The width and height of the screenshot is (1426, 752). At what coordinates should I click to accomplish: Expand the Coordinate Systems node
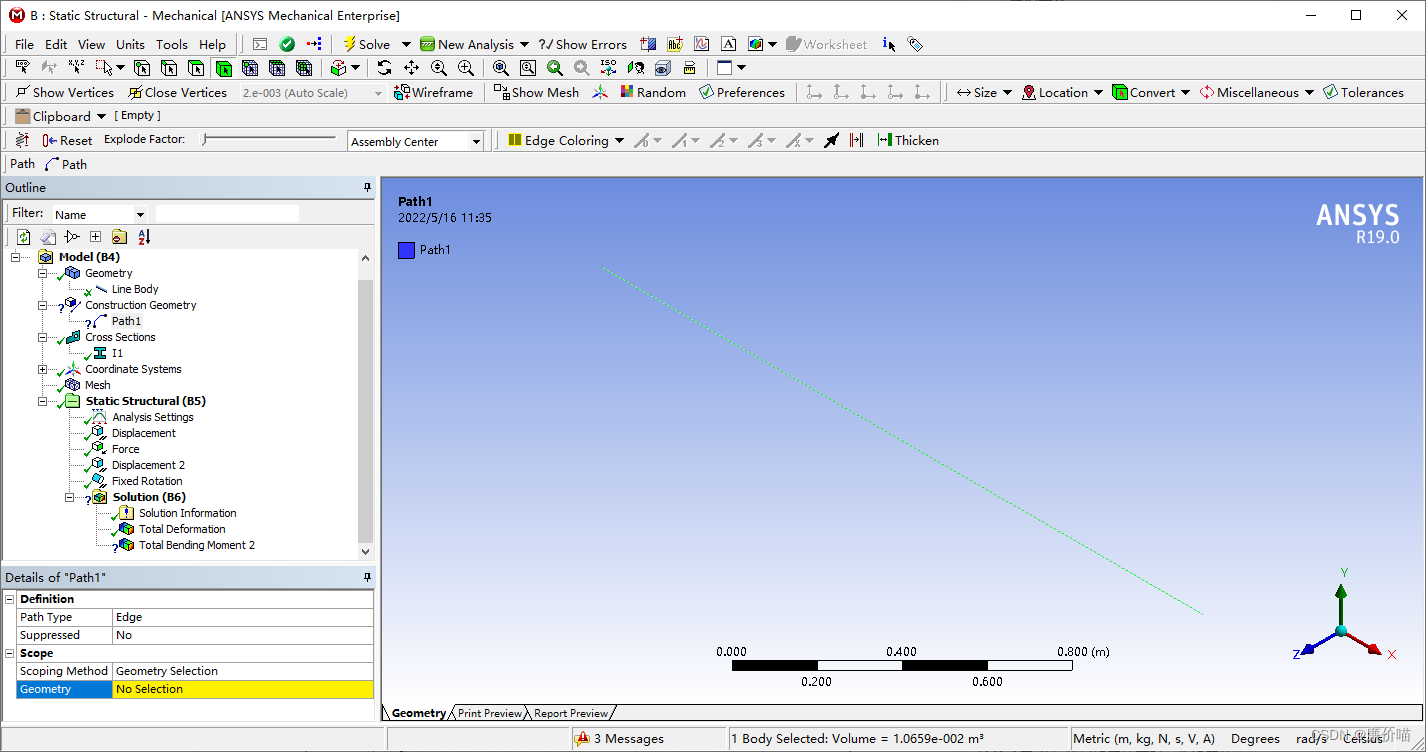tap(43, 369)
